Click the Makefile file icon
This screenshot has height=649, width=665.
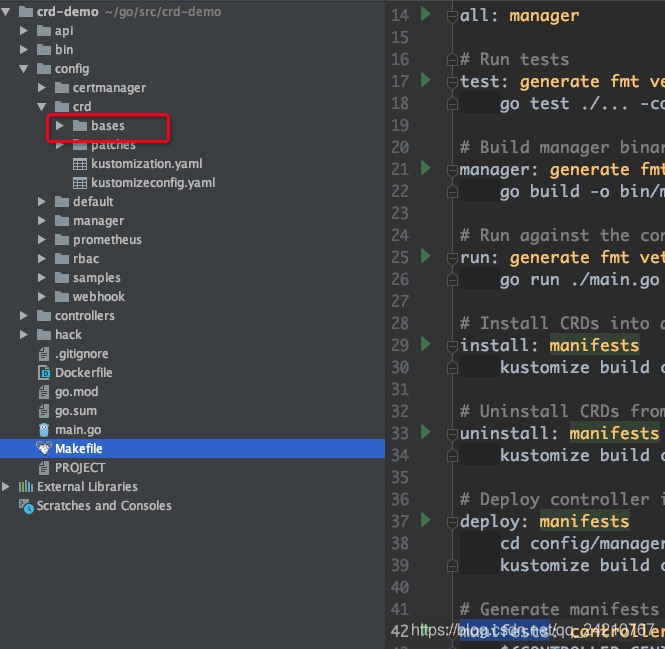[44, 448]
